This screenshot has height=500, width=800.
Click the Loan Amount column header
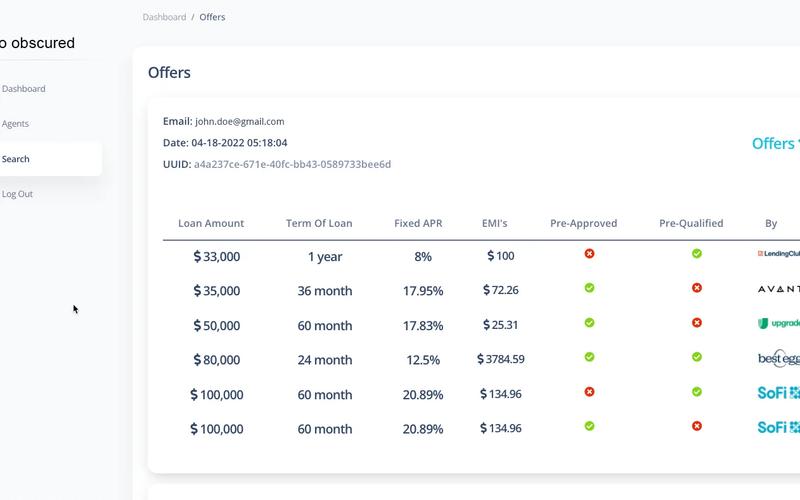(x=211, y=223)
